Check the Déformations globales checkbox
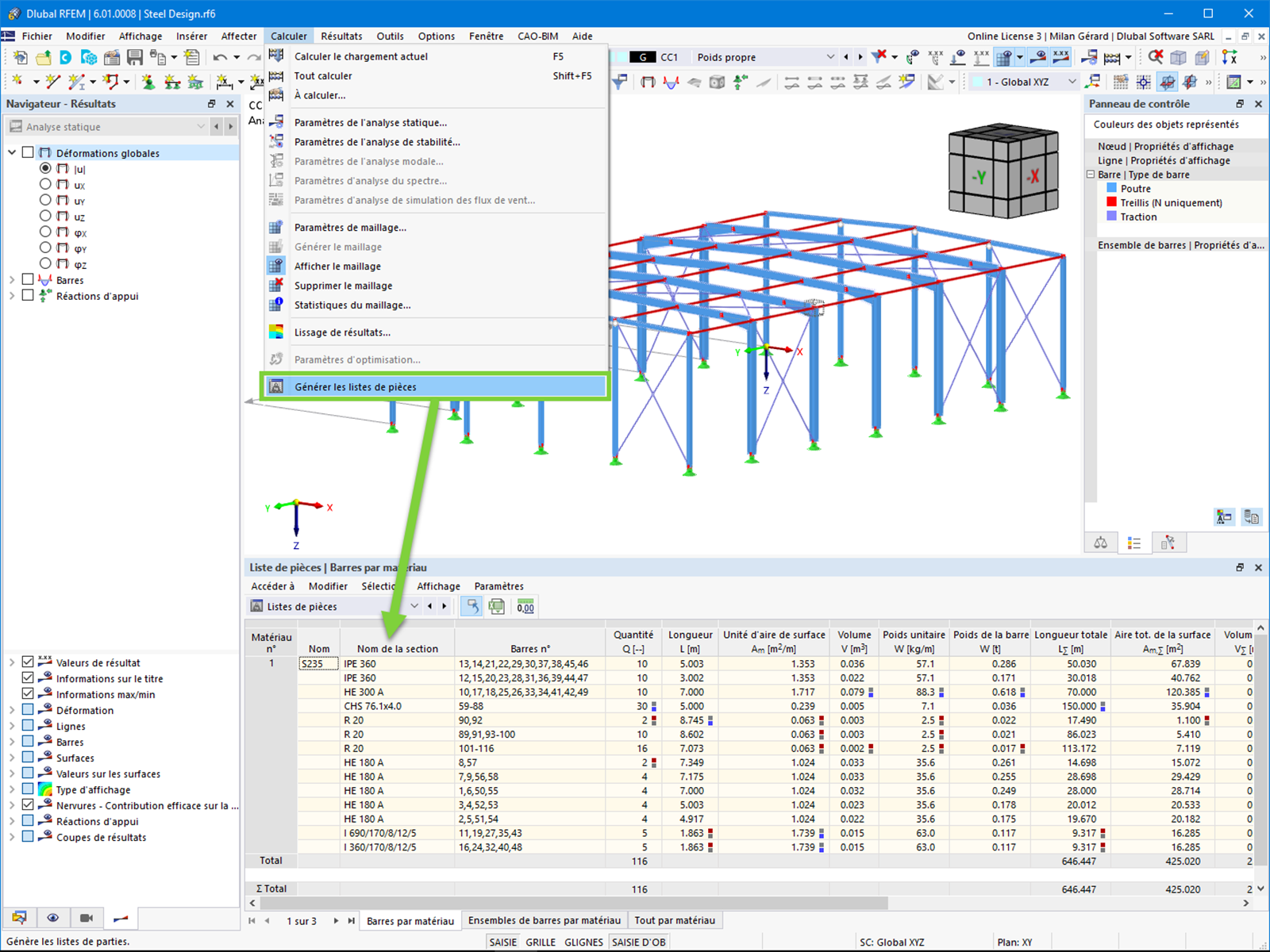Viewport: 1270px width, 952px height. tap(28, 152)
